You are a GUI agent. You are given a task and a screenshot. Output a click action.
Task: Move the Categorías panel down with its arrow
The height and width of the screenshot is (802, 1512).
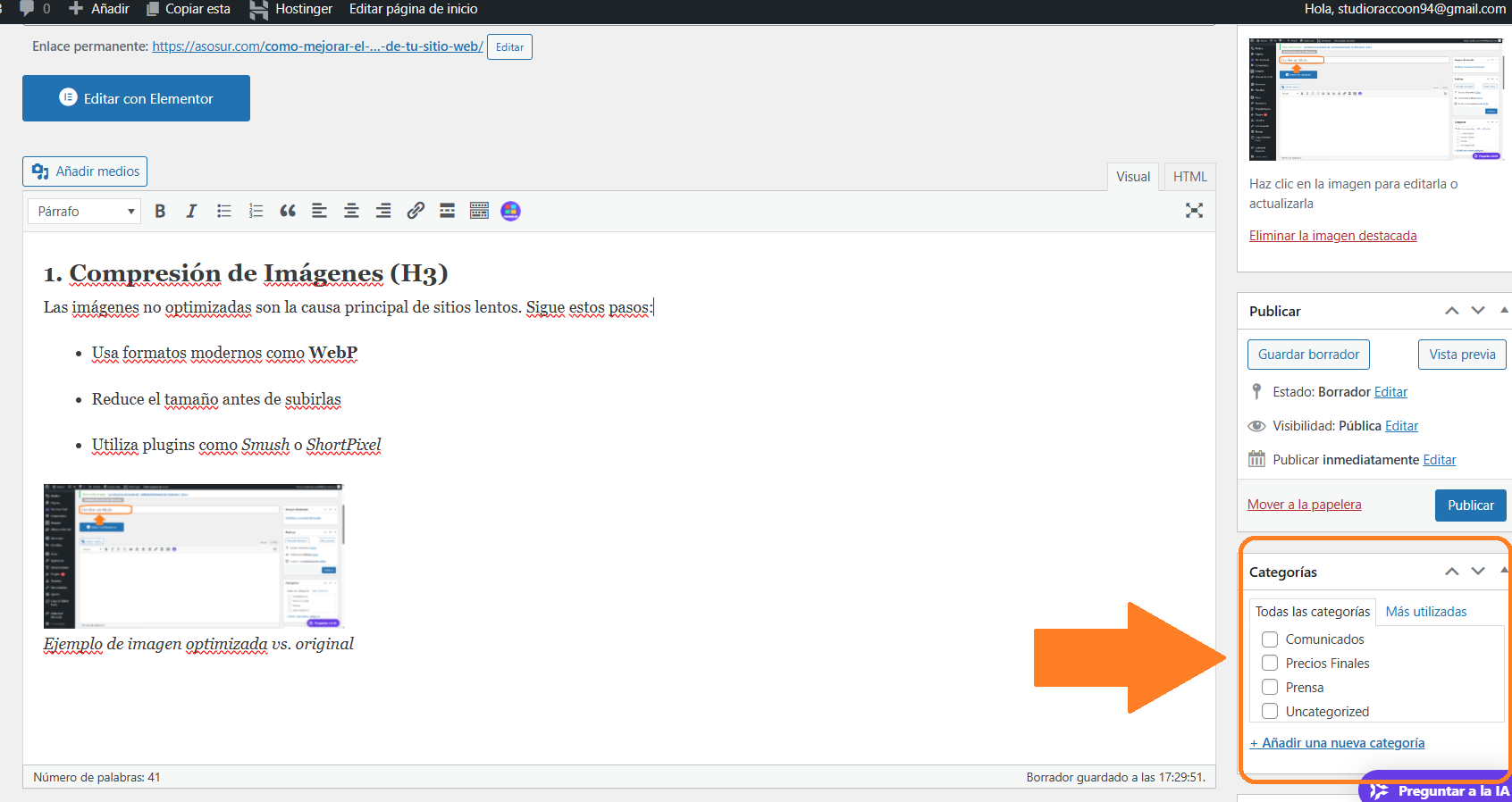1478,572
